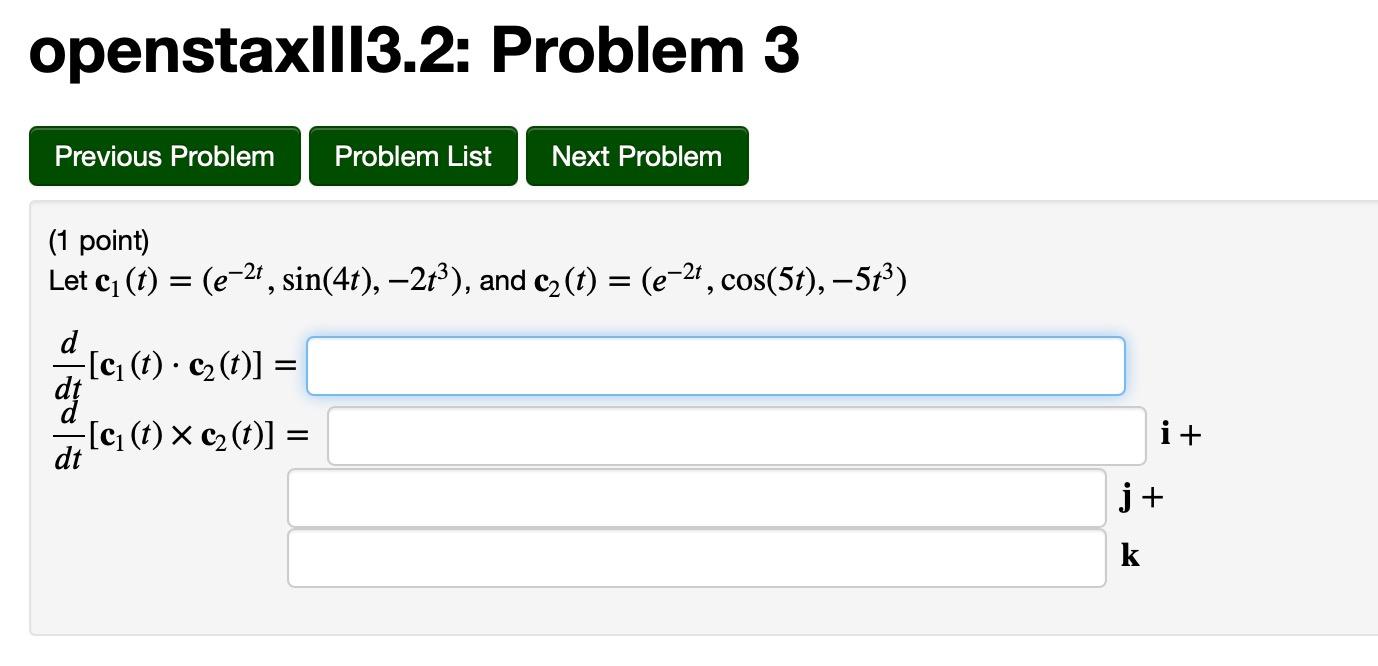Click the bold j + label
The height and width of the screenshot is (666, 1378).
1140,497
